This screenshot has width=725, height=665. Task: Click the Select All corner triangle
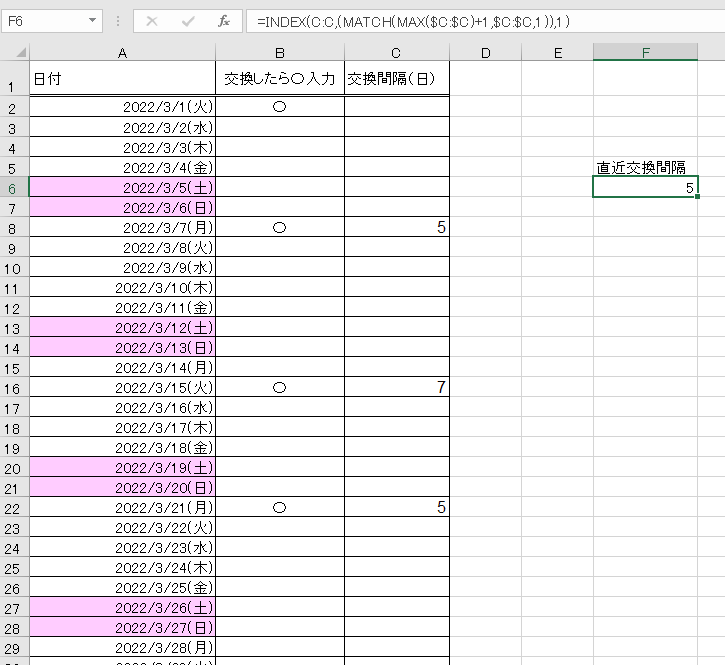click(14, 52)
